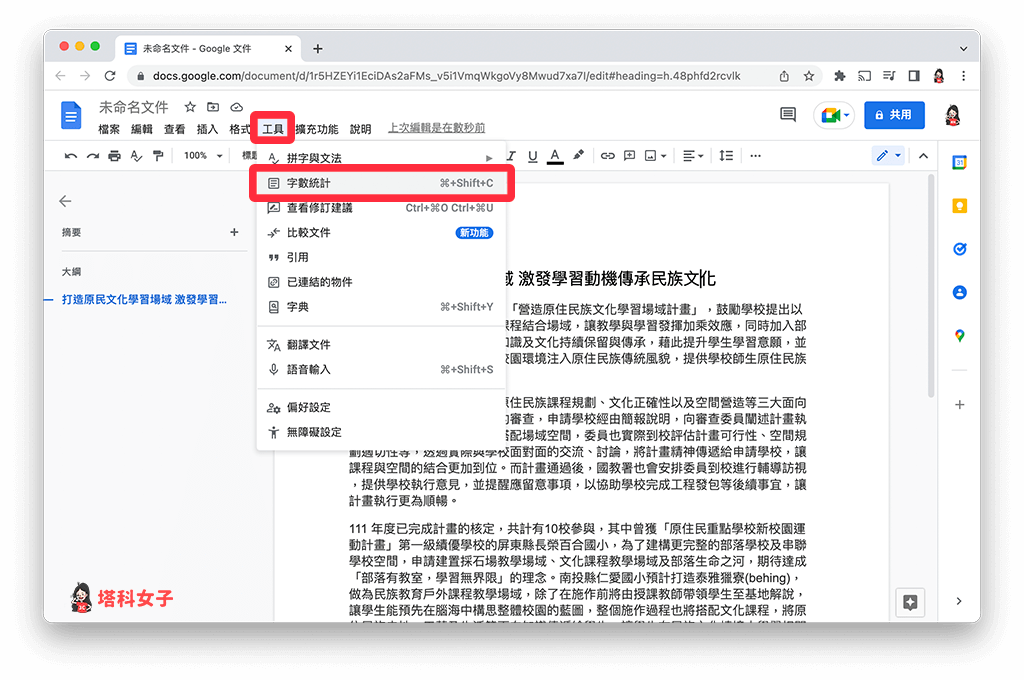Click the blue 共用 share button
The width and height of the screenshot is (1024, 680).
(893, 115)
